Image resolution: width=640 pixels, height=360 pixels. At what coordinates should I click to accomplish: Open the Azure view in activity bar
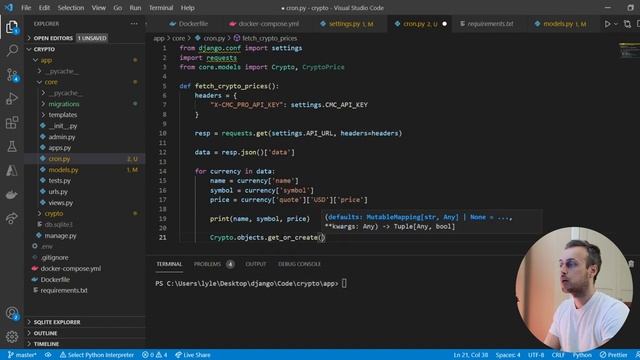coord(12,170)
